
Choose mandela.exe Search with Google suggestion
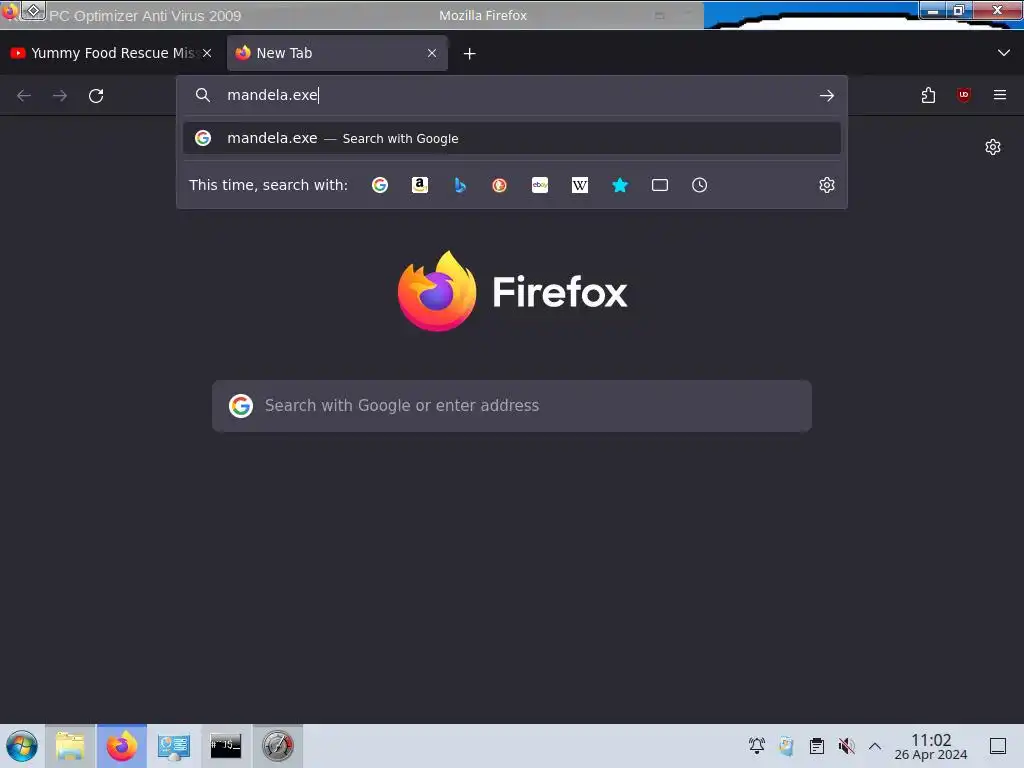[512, 138]
